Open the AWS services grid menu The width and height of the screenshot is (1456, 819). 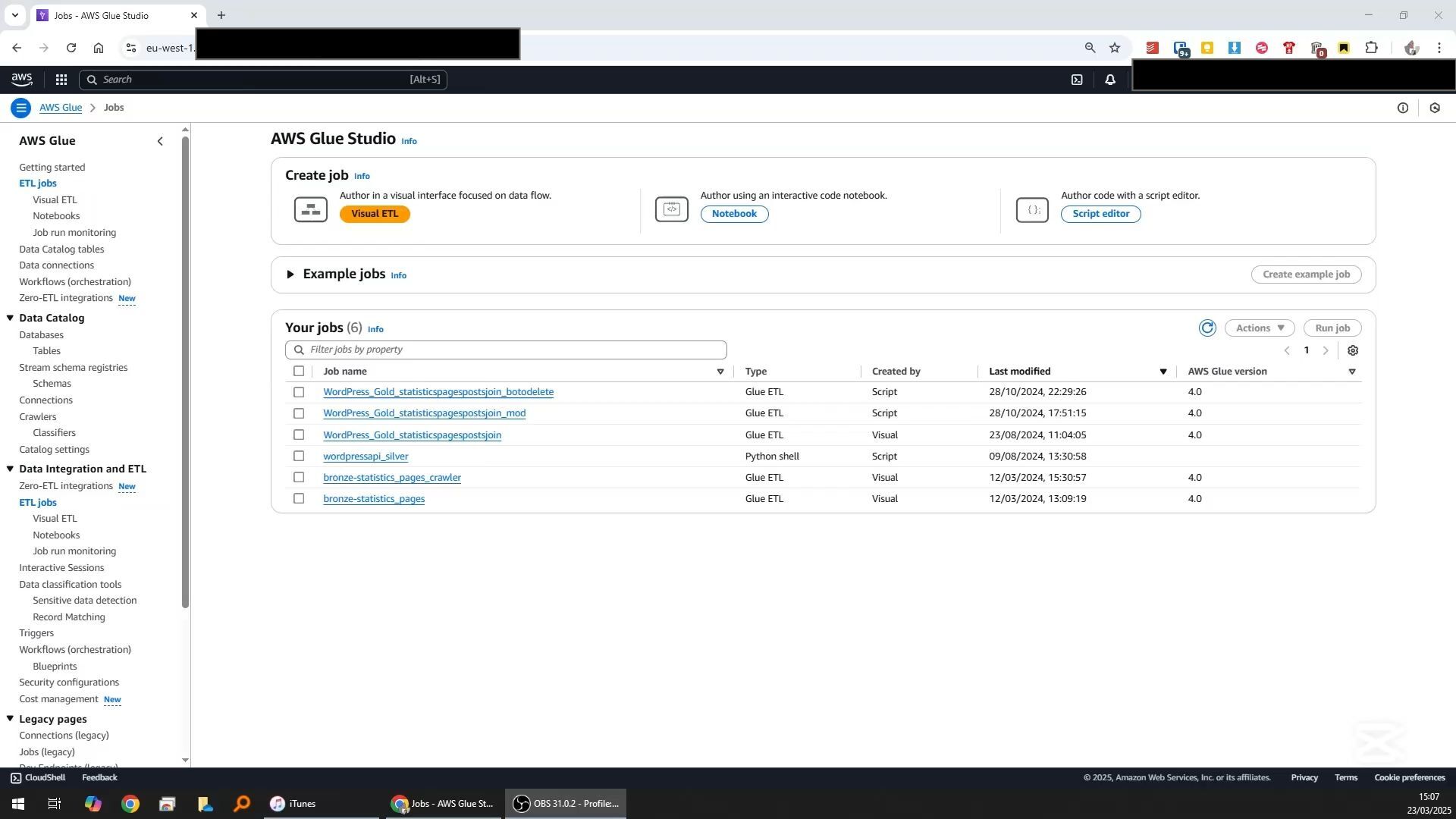pos(61,80)
